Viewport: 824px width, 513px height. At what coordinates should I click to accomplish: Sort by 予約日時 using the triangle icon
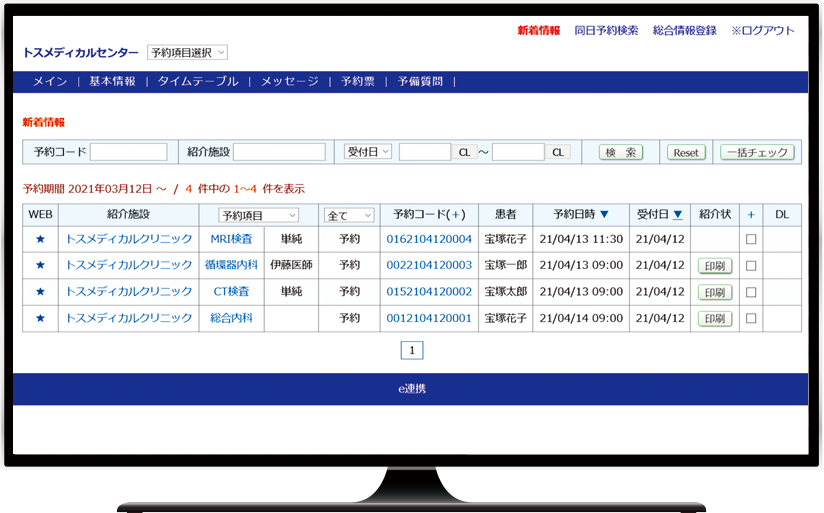(x=604, y=214)
